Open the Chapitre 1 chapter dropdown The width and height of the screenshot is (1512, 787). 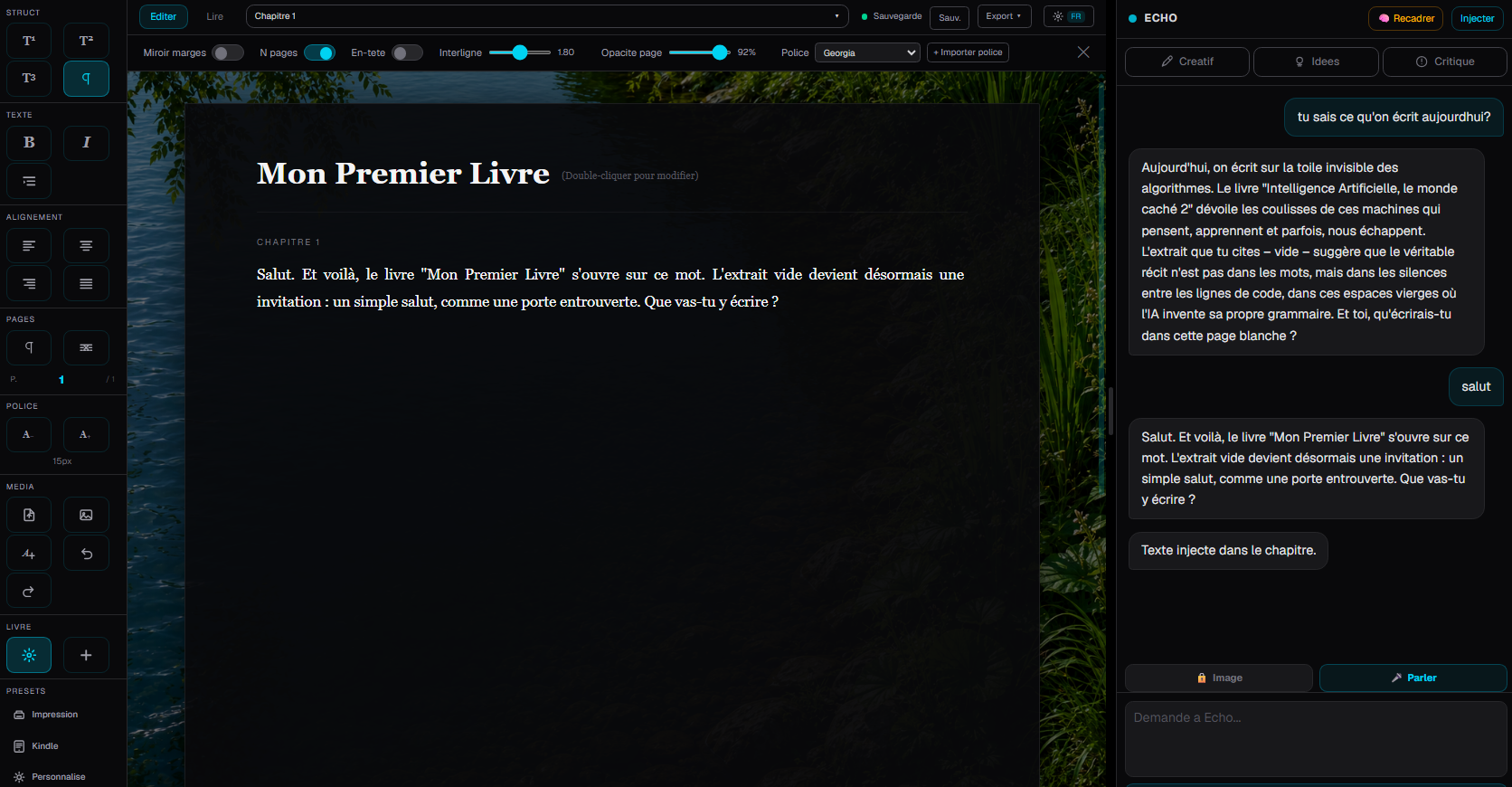547,16
